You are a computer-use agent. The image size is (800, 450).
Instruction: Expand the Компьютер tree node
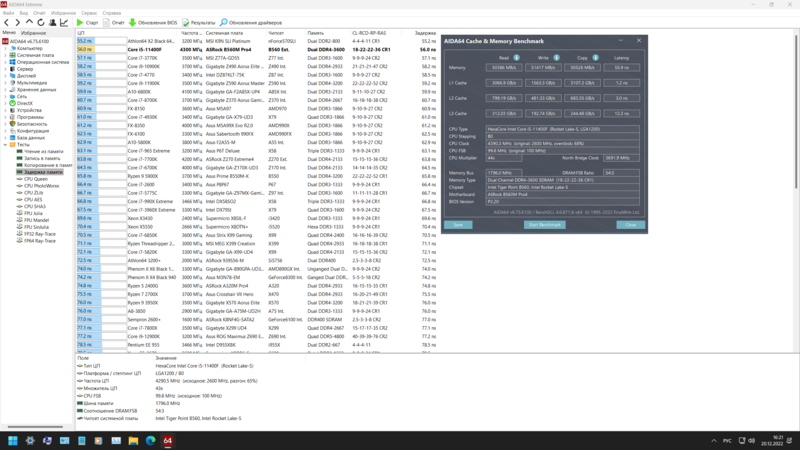click(6, 47)
